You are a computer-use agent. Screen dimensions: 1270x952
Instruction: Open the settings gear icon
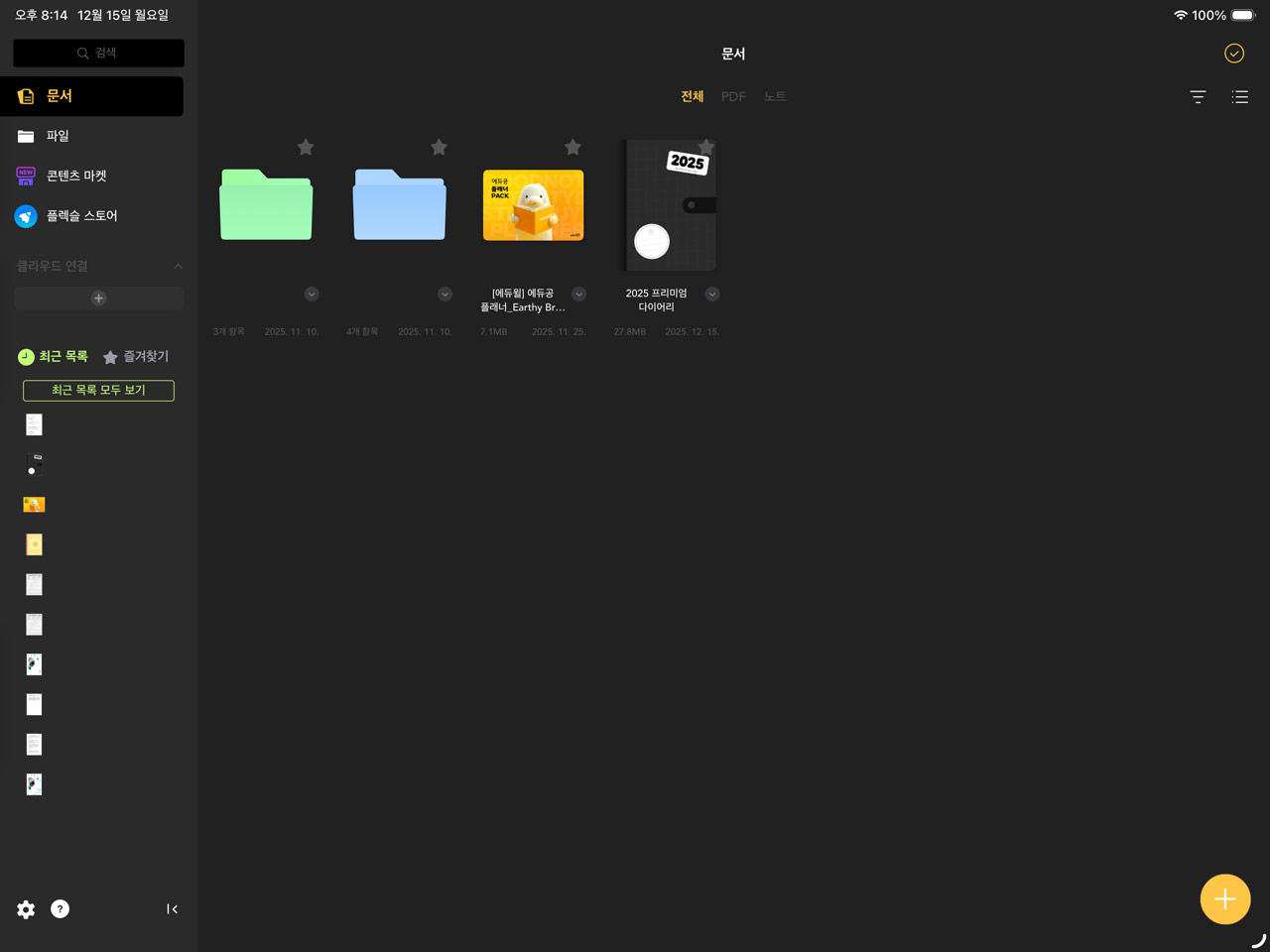26,909
